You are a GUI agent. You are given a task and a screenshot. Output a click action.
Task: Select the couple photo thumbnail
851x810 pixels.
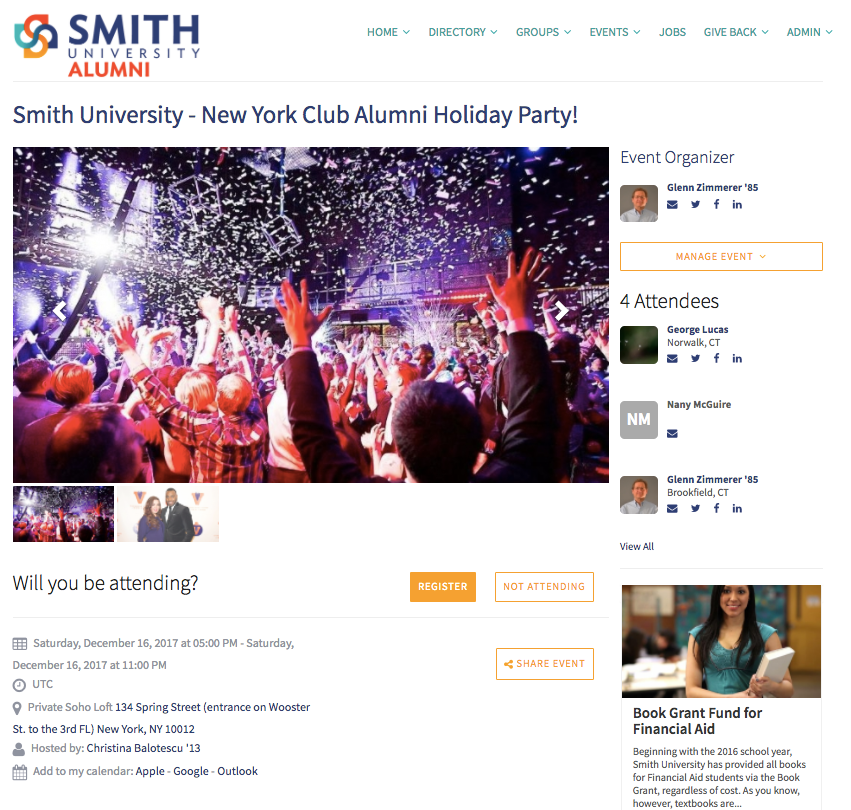click(168, 514)
